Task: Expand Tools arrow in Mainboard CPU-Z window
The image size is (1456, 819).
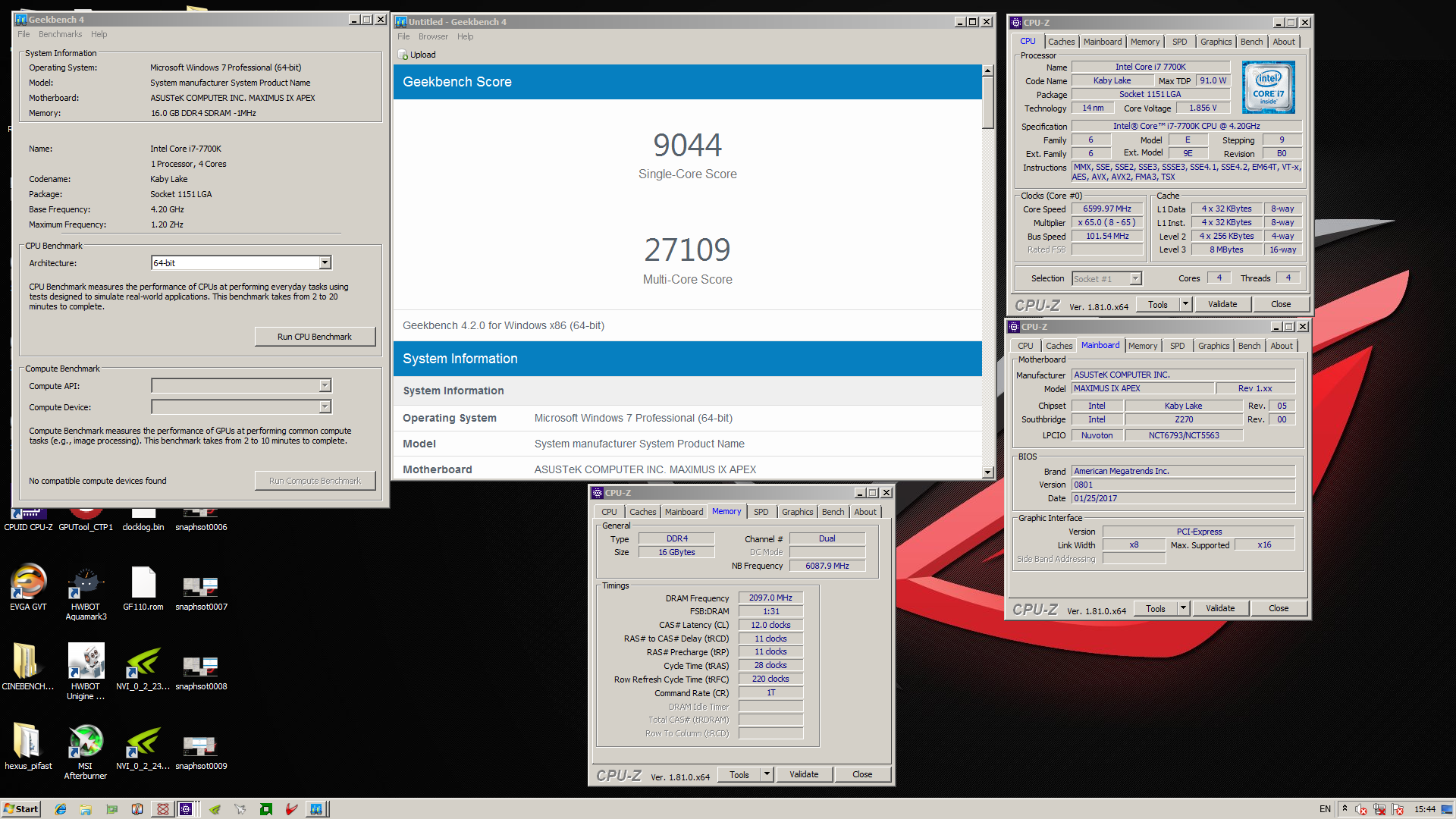Action: 1183,608
